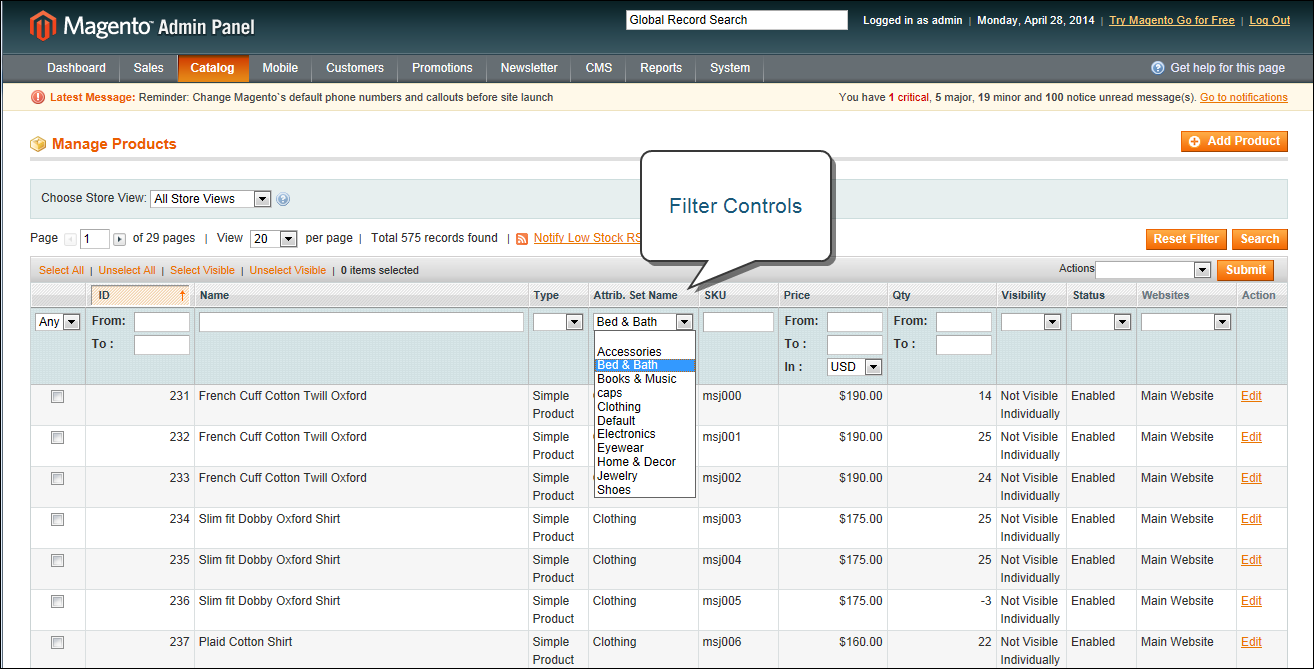
Task: Open the Any selection filter dropdown
Action: click(x=58, y=322)
